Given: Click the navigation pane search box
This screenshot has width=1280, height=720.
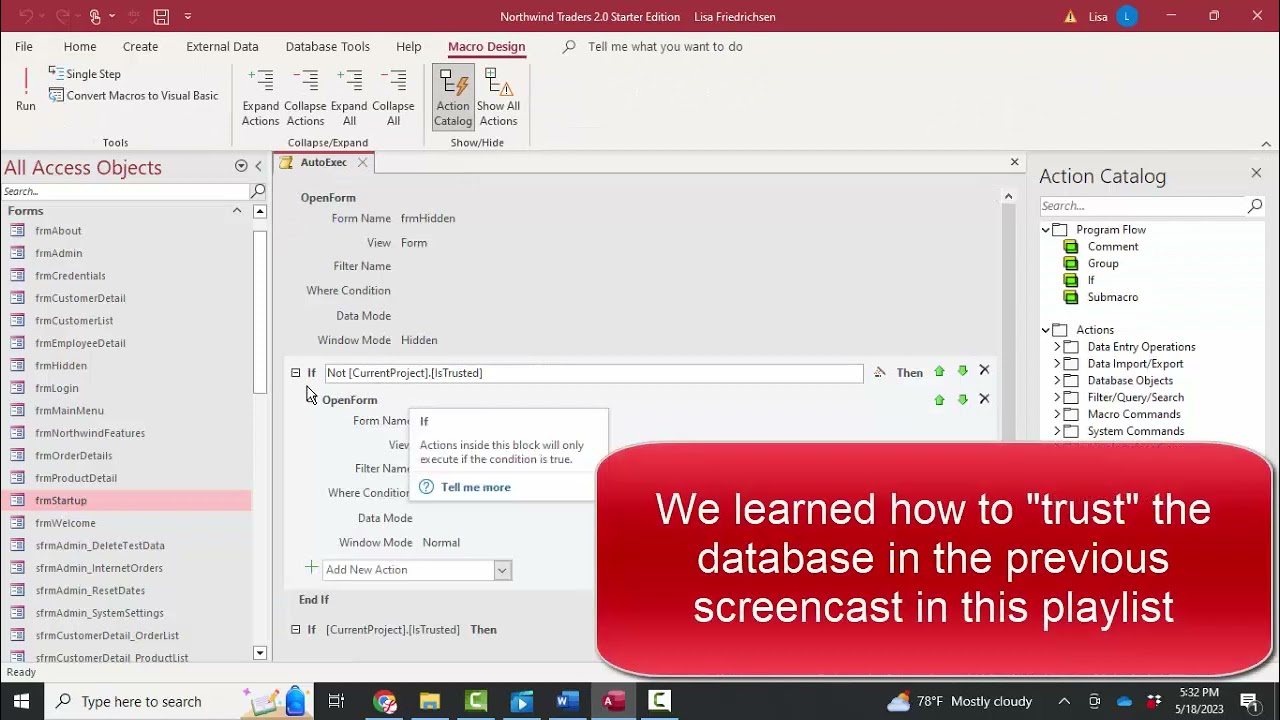Looking at the screenshot, I should pos(125,191).
